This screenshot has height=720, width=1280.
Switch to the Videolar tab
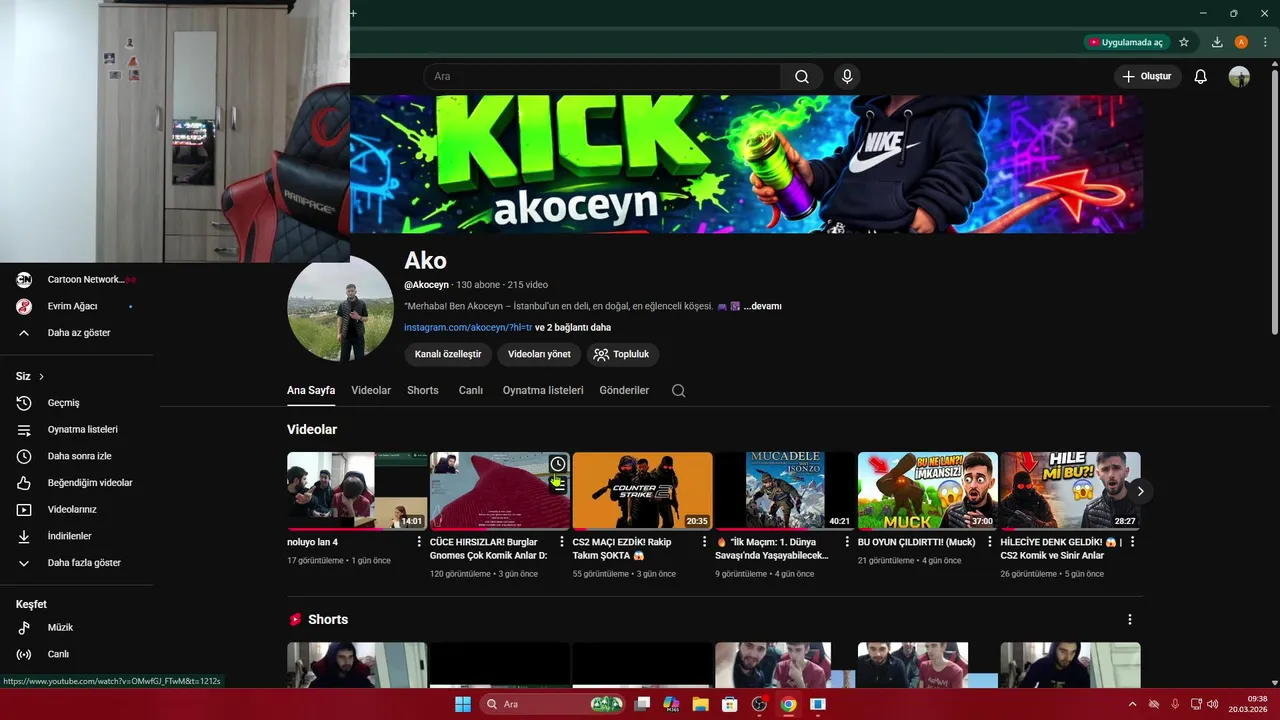pos(371,390)
